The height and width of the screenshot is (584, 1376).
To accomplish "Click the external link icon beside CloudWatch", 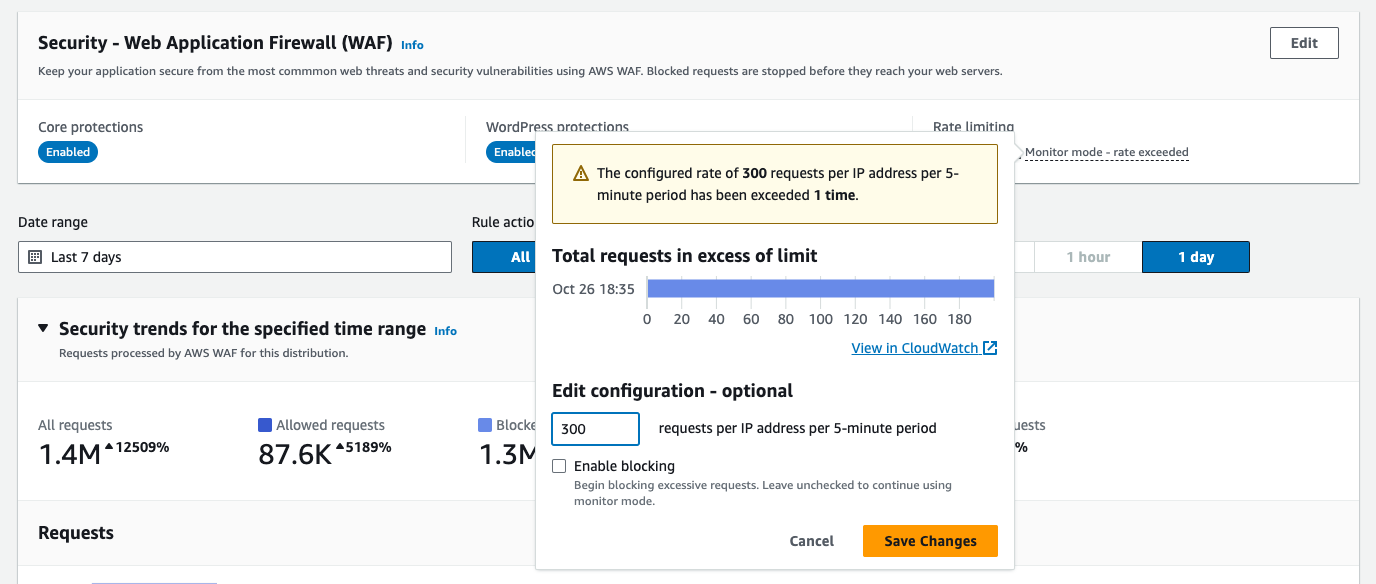I will tap(990, 348).
